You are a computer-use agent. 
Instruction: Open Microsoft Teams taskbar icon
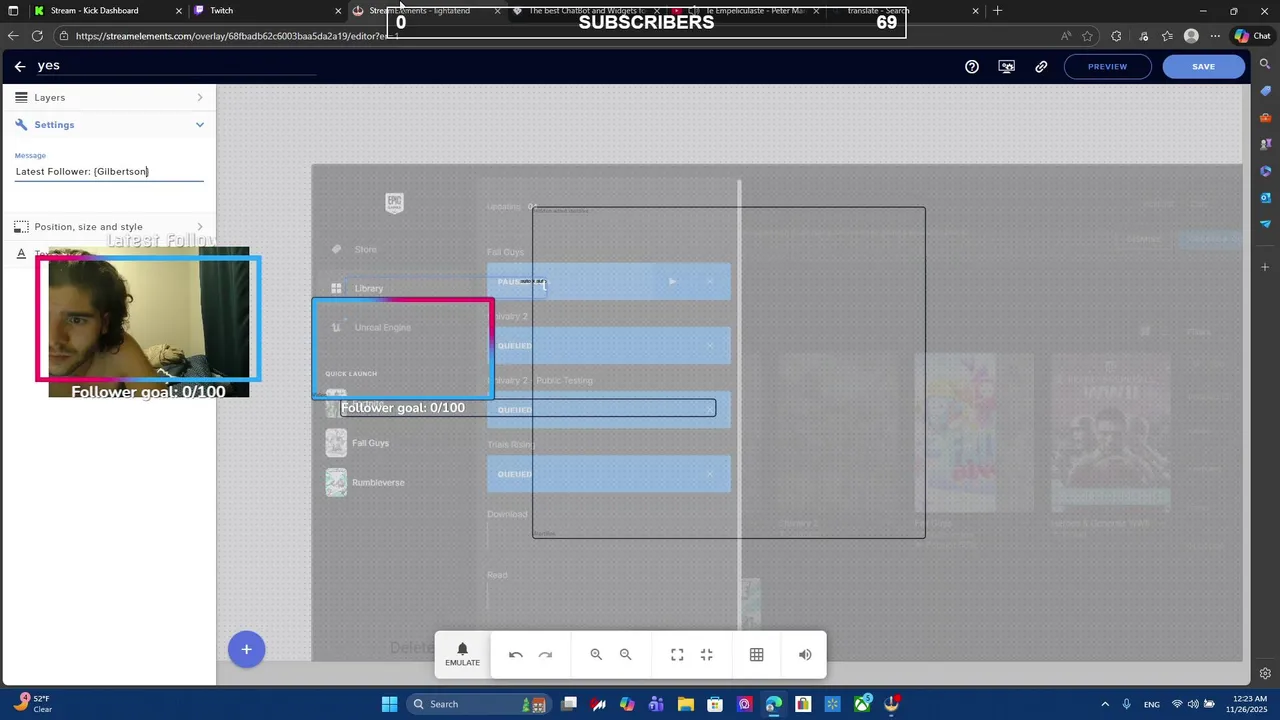pos(657,704)
